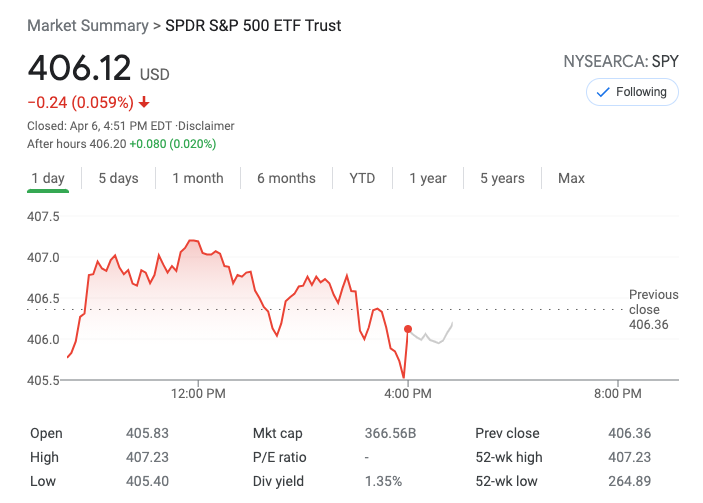Show the 5 years chart
This screenshot has width=703, height=503.
pyautogui.click(x=502, y=178)
